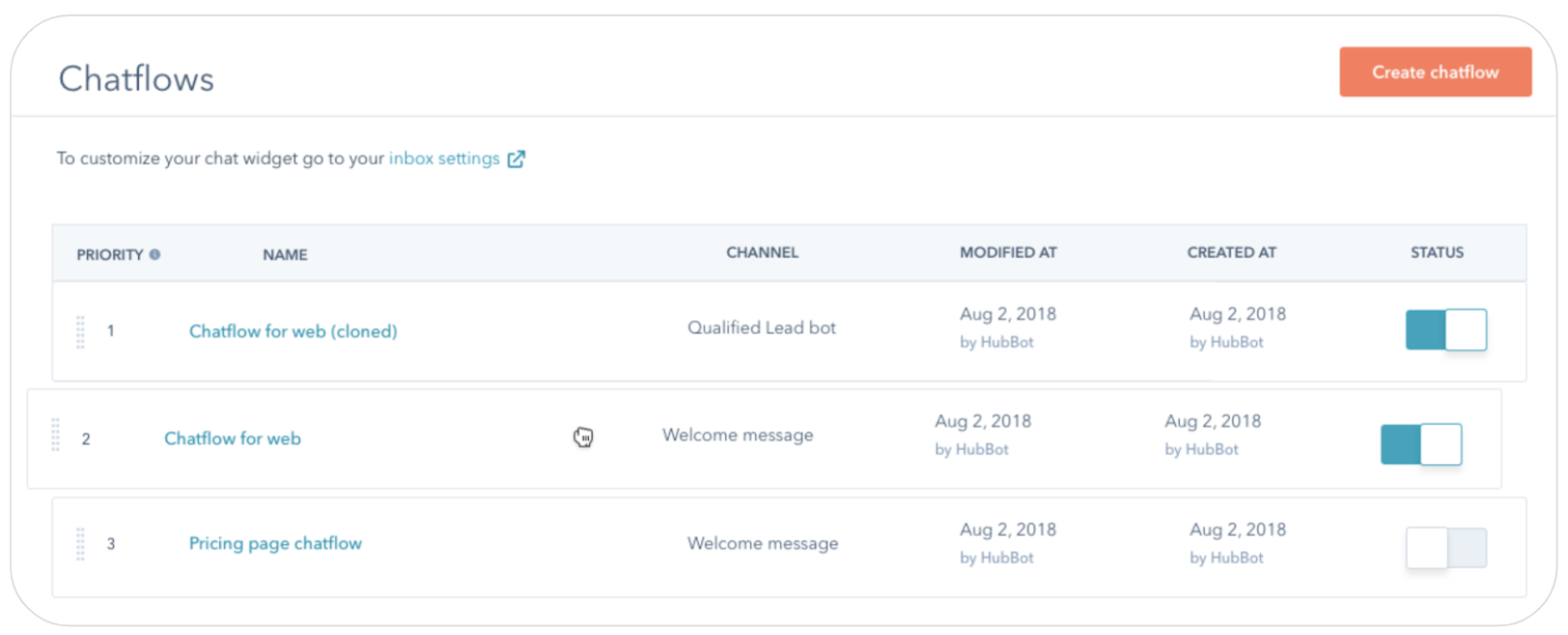Turn off Chatflow for web status switch
Screen dimensions: 1568x635
[1420, 445]
